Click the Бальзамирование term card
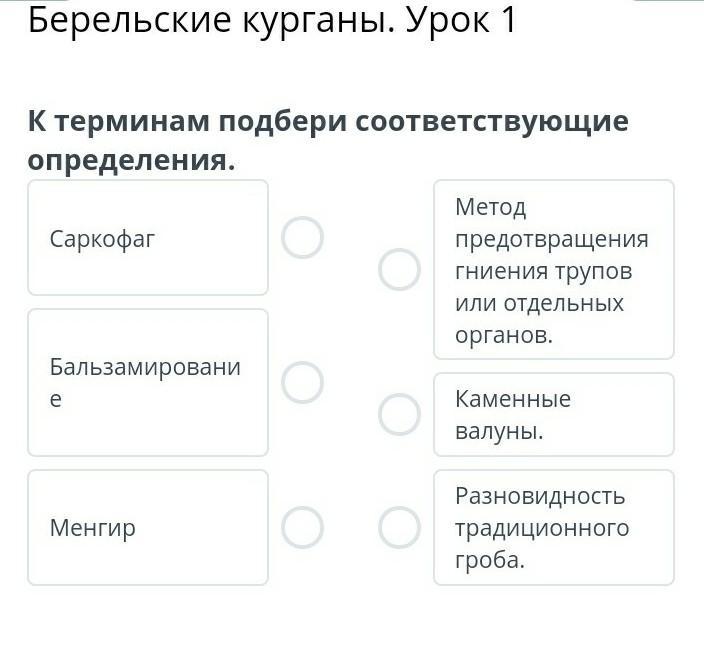 [x=148, y=382]
